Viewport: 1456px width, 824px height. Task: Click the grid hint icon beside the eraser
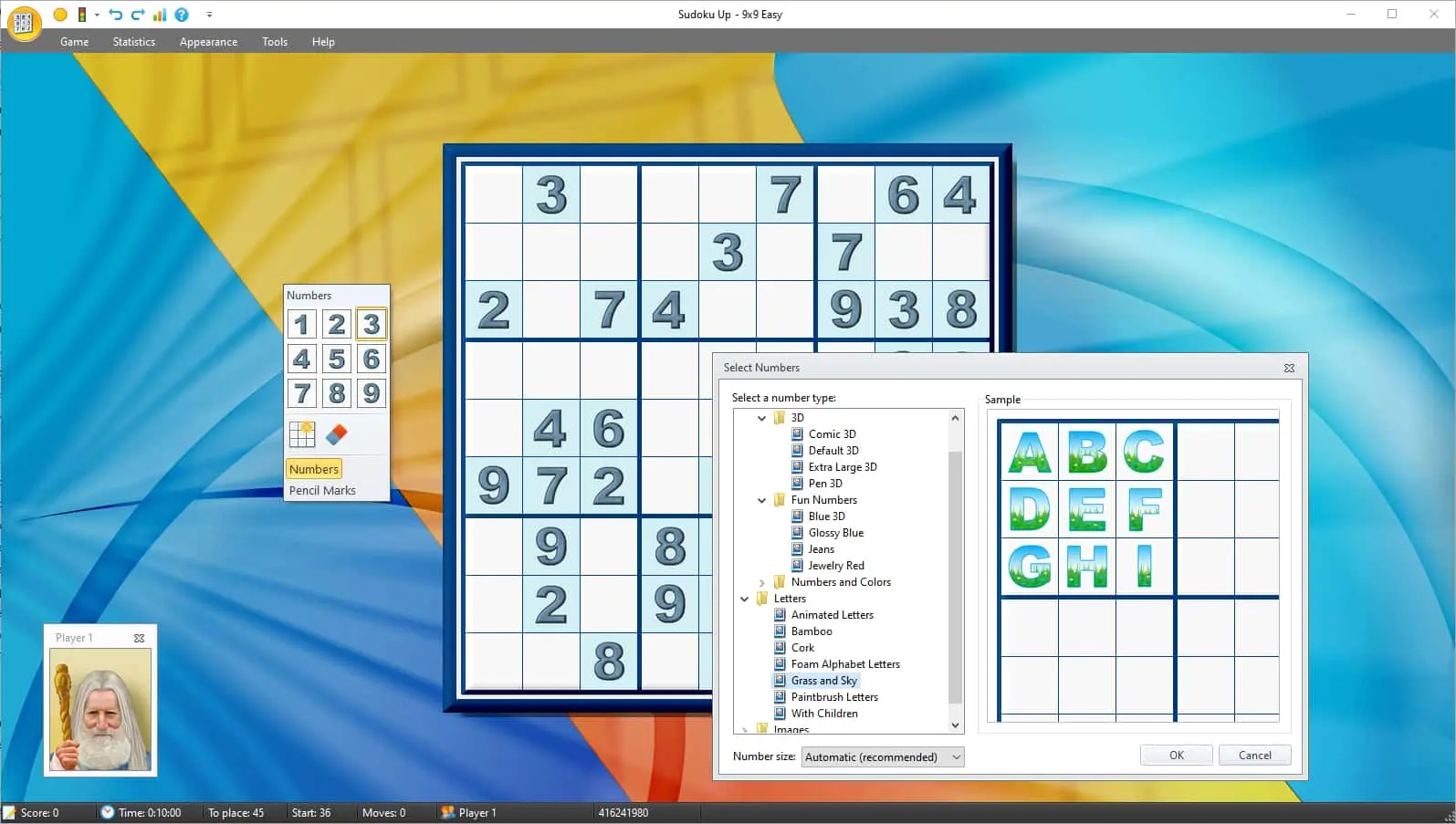coord(302,434)
